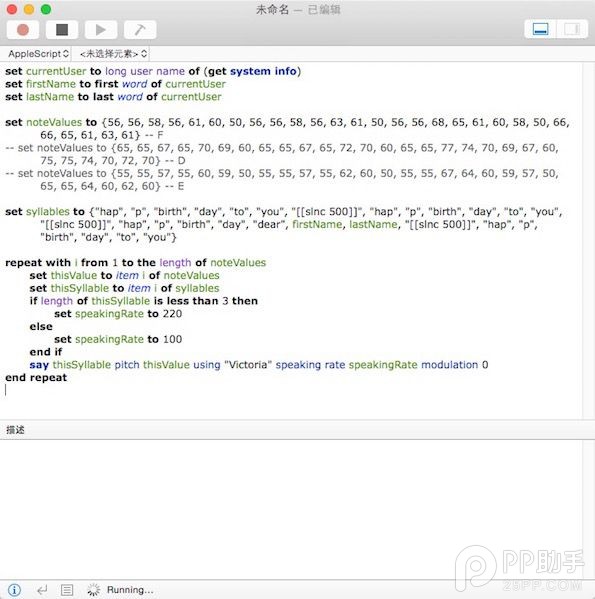Zoom window with green button
595x599 pixels.
point(46,9)
